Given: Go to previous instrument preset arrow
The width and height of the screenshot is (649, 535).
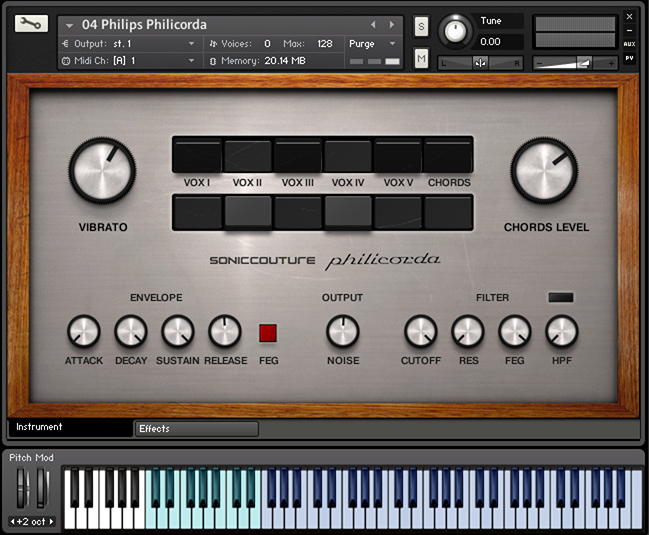Looking at the screenshot, I should coord(373,25).
